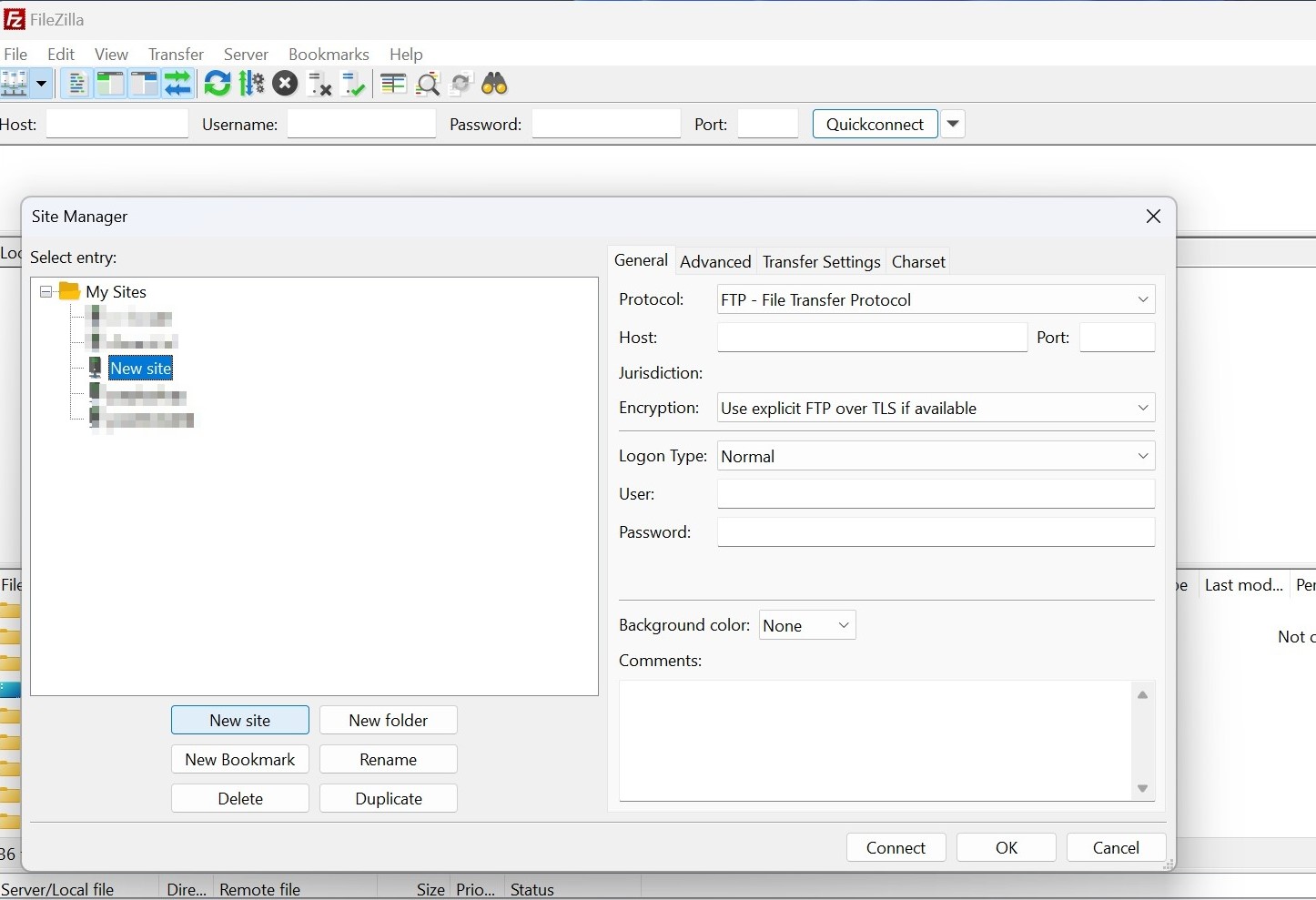Collapse the My Sites tree folder
This screenshot has height=900, width=1316.
tap(46, 292)
